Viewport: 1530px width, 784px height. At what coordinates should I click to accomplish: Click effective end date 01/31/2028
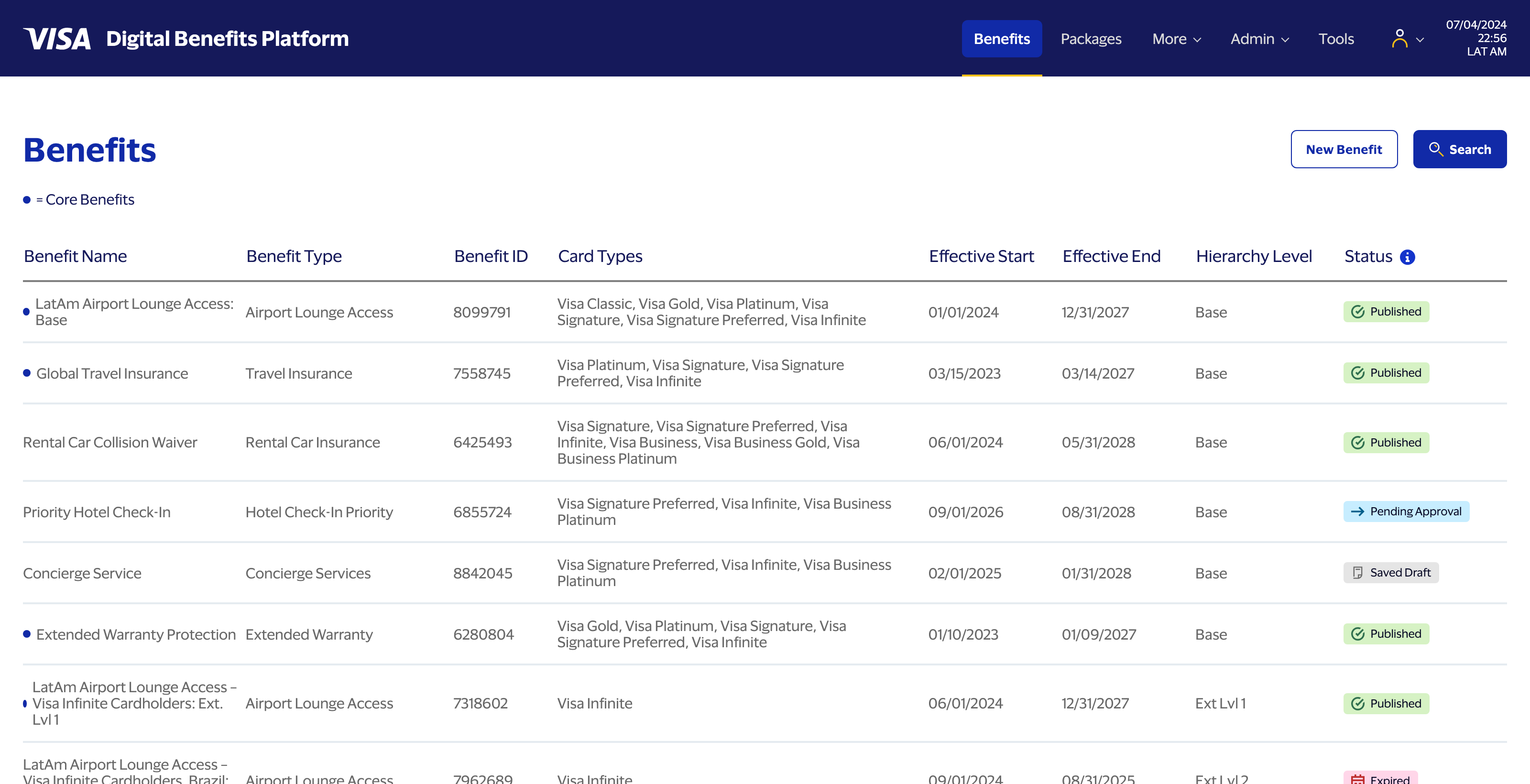[x=1096, y=573]
